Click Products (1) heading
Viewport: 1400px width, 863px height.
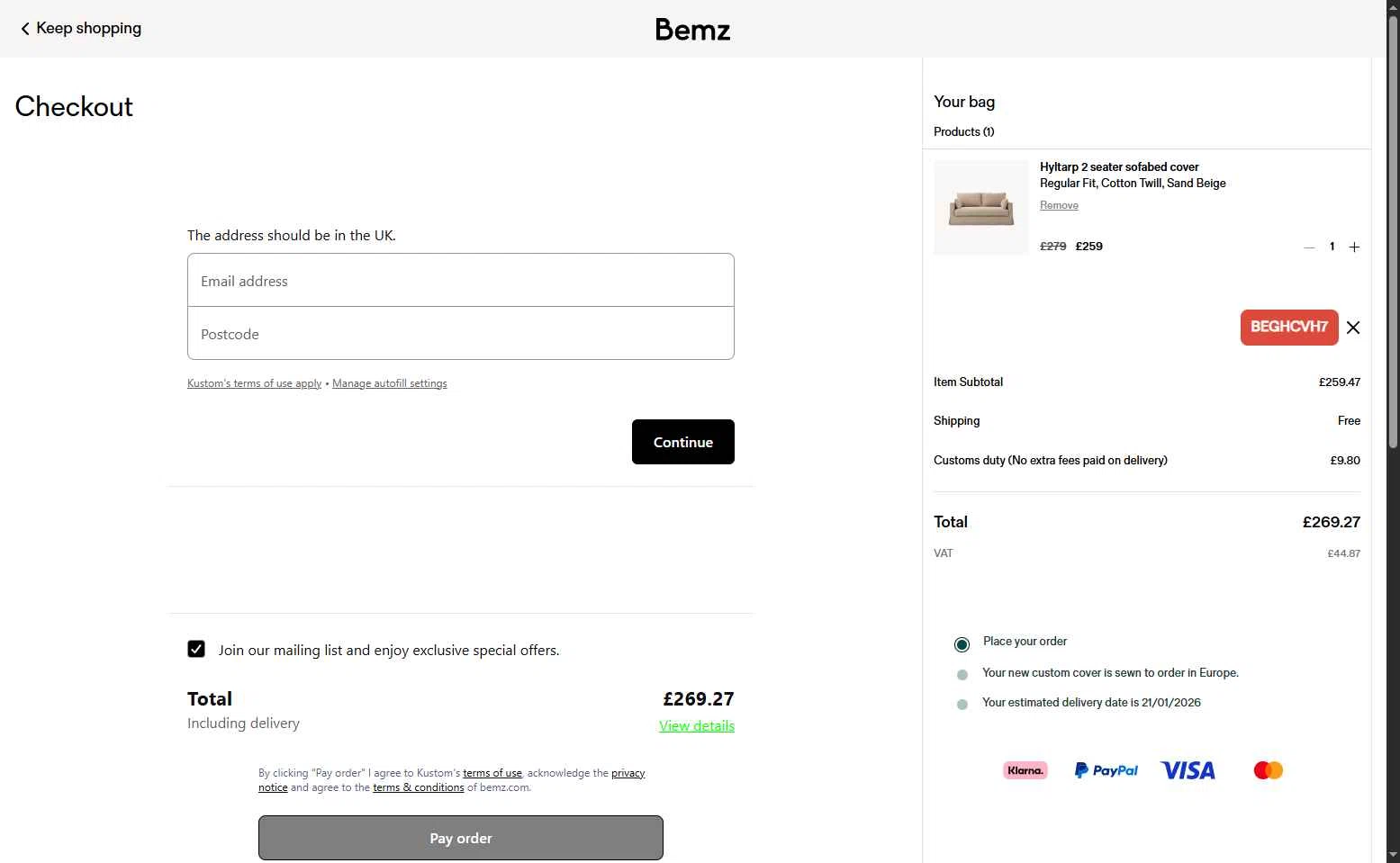[x=964, y=131]
